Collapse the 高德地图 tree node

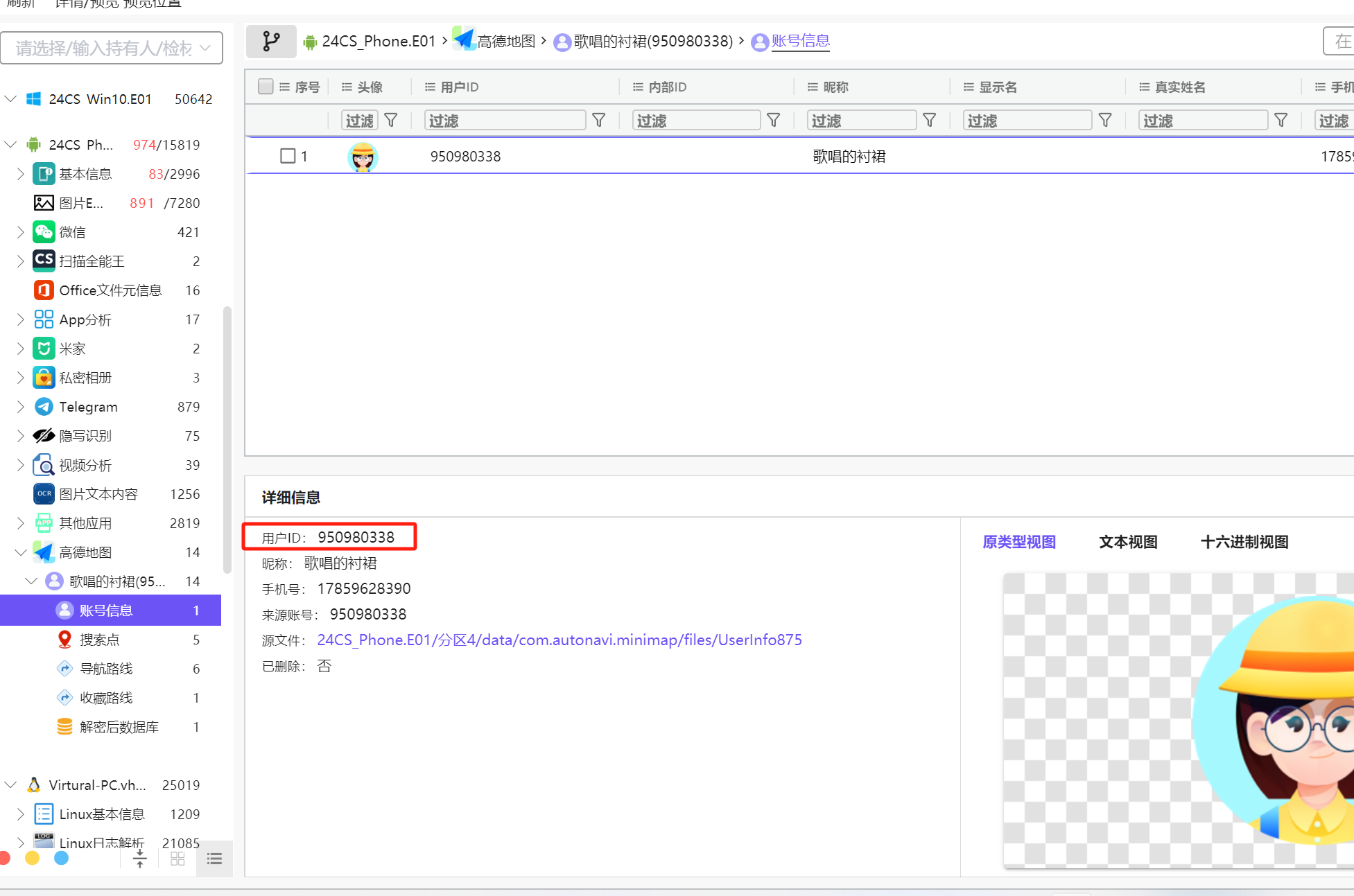(x=20, y=552)
